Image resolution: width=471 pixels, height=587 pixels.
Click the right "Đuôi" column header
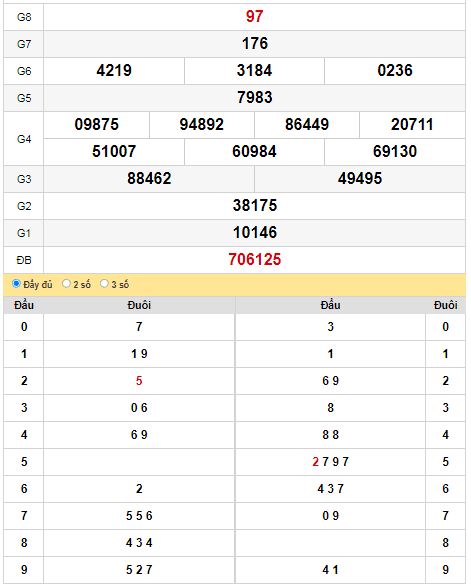tap(445, 305)
